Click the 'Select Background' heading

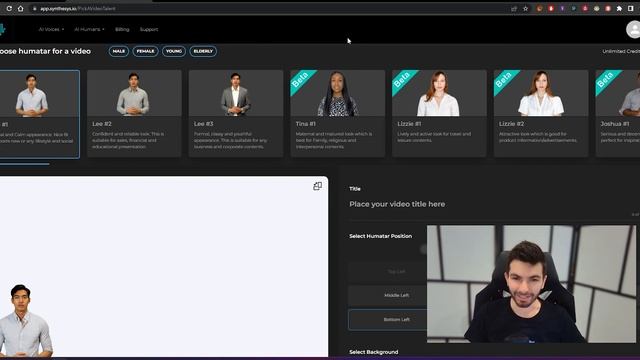(373, 352)
